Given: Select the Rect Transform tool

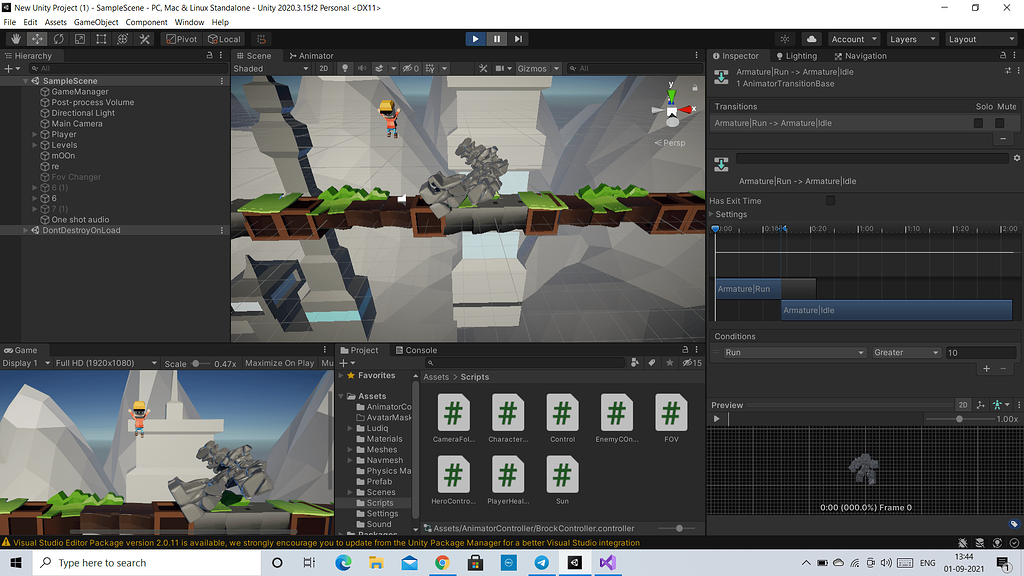Looking at the screenshot, I should point(101,38).
